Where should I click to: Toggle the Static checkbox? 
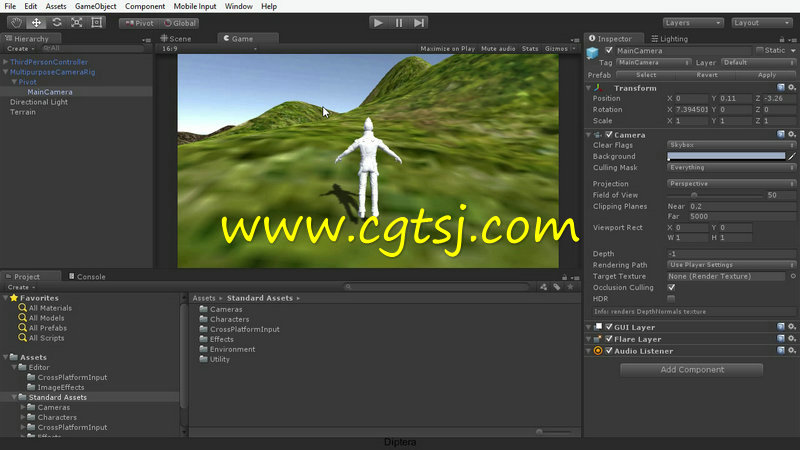point(760,50)
